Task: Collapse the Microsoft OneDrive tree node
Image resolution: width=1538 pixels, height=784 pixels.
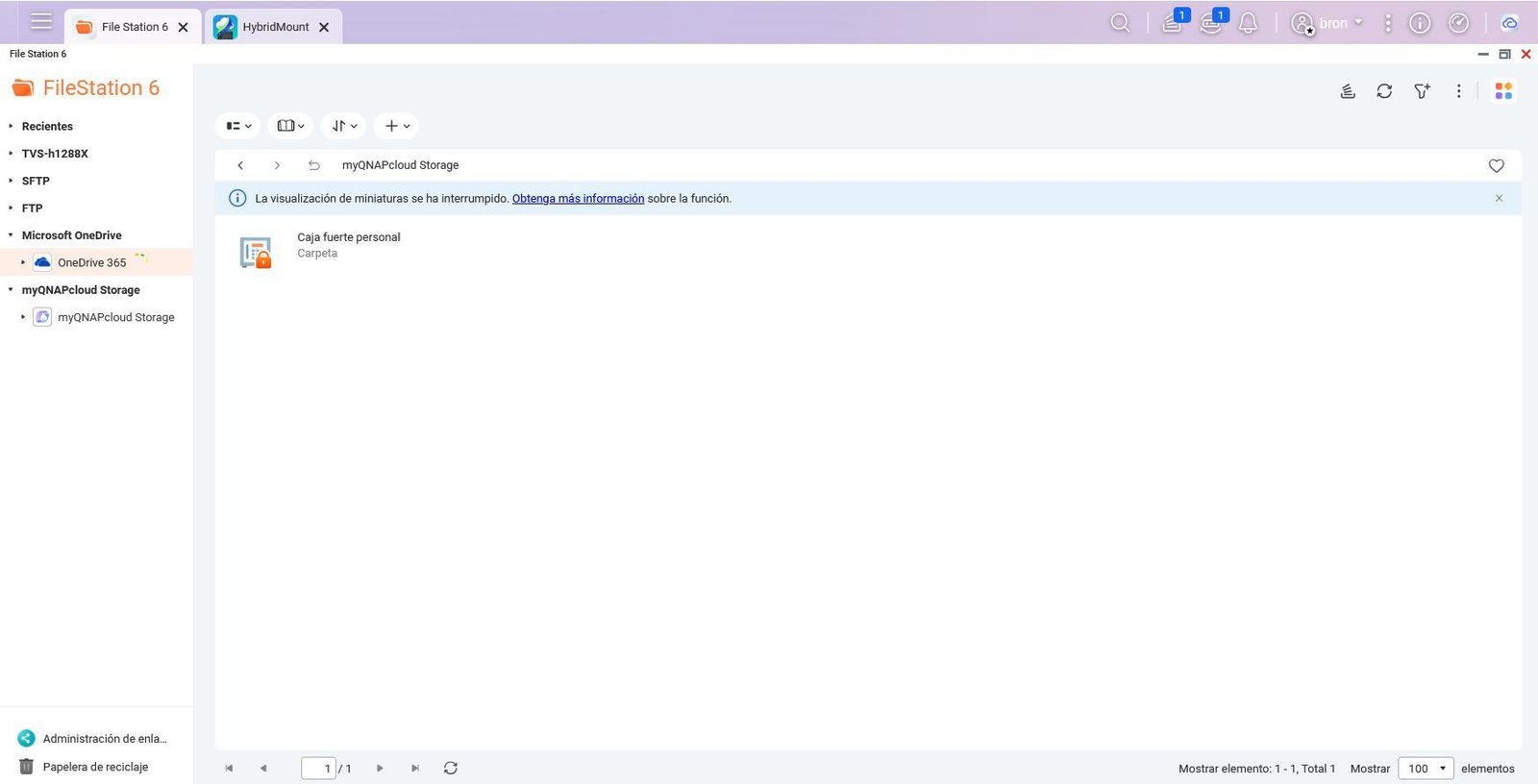Action: click(x=11, y=235)
